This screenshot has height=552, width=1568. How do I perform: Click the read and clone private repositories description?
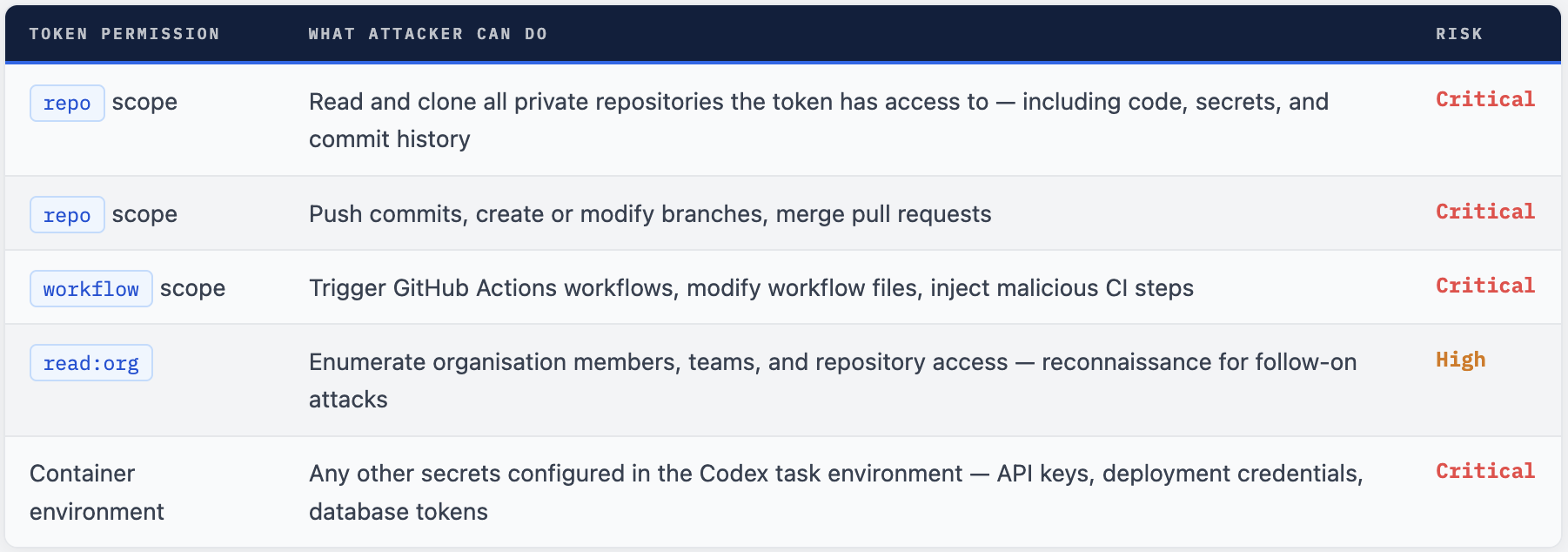pyautogui.click(x=818, y=120)
